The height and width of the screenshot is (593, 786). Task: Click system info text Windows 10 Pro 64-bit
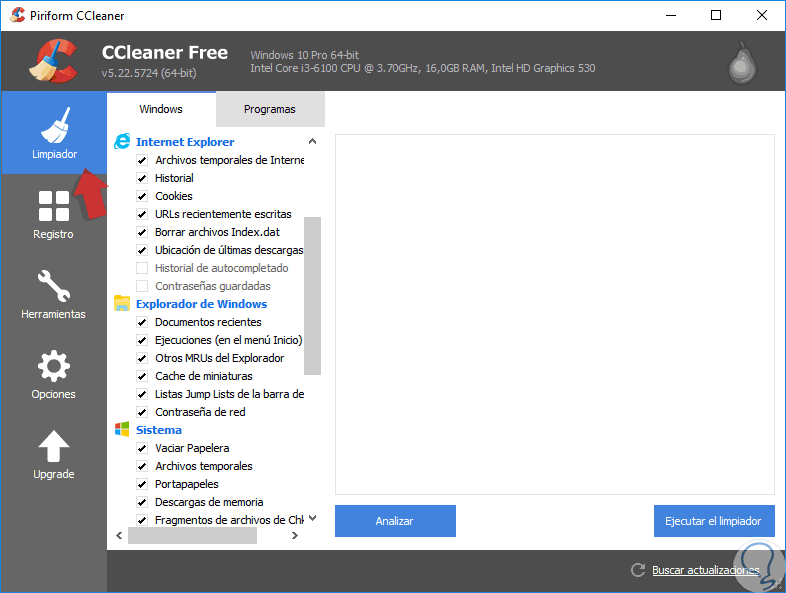coord(304,55)
